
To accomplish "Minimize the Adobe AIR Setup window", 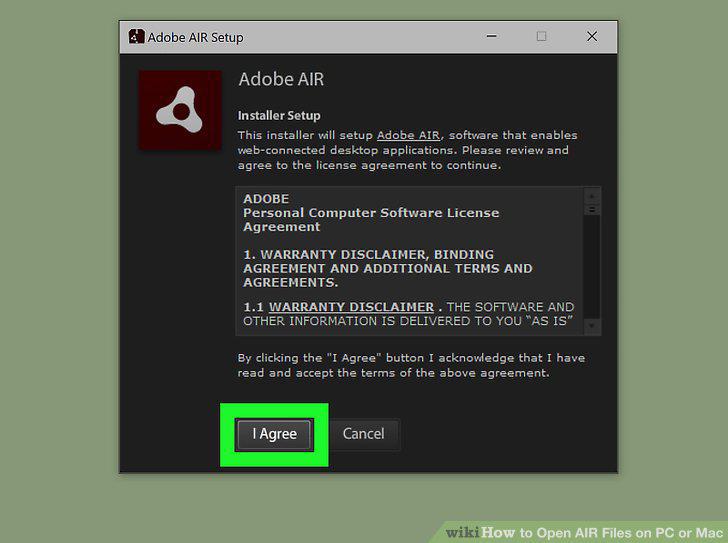I will (x=492, y=36).
